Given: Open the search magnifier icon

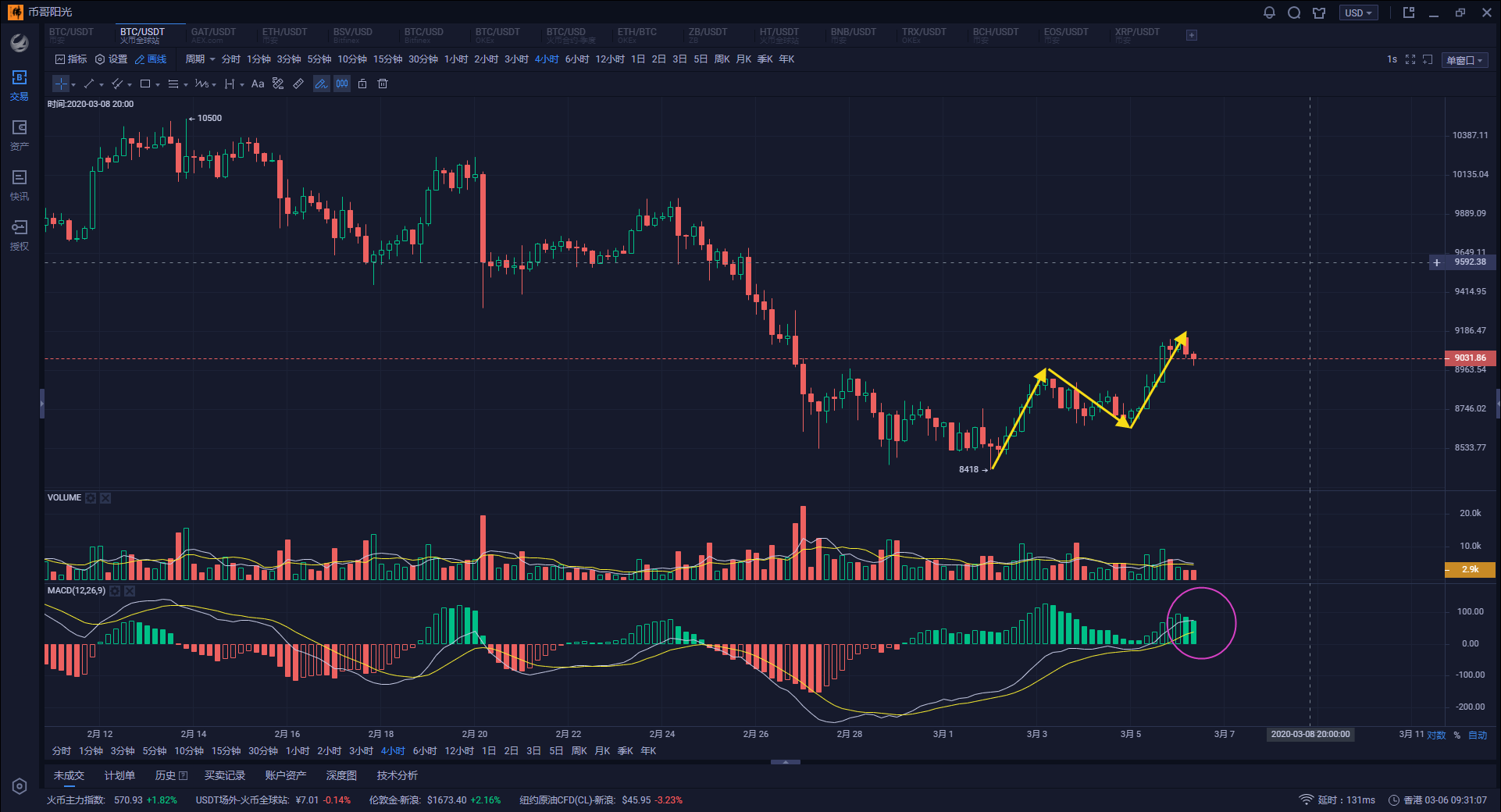Looking at the screenshot, I should 1294,12.
